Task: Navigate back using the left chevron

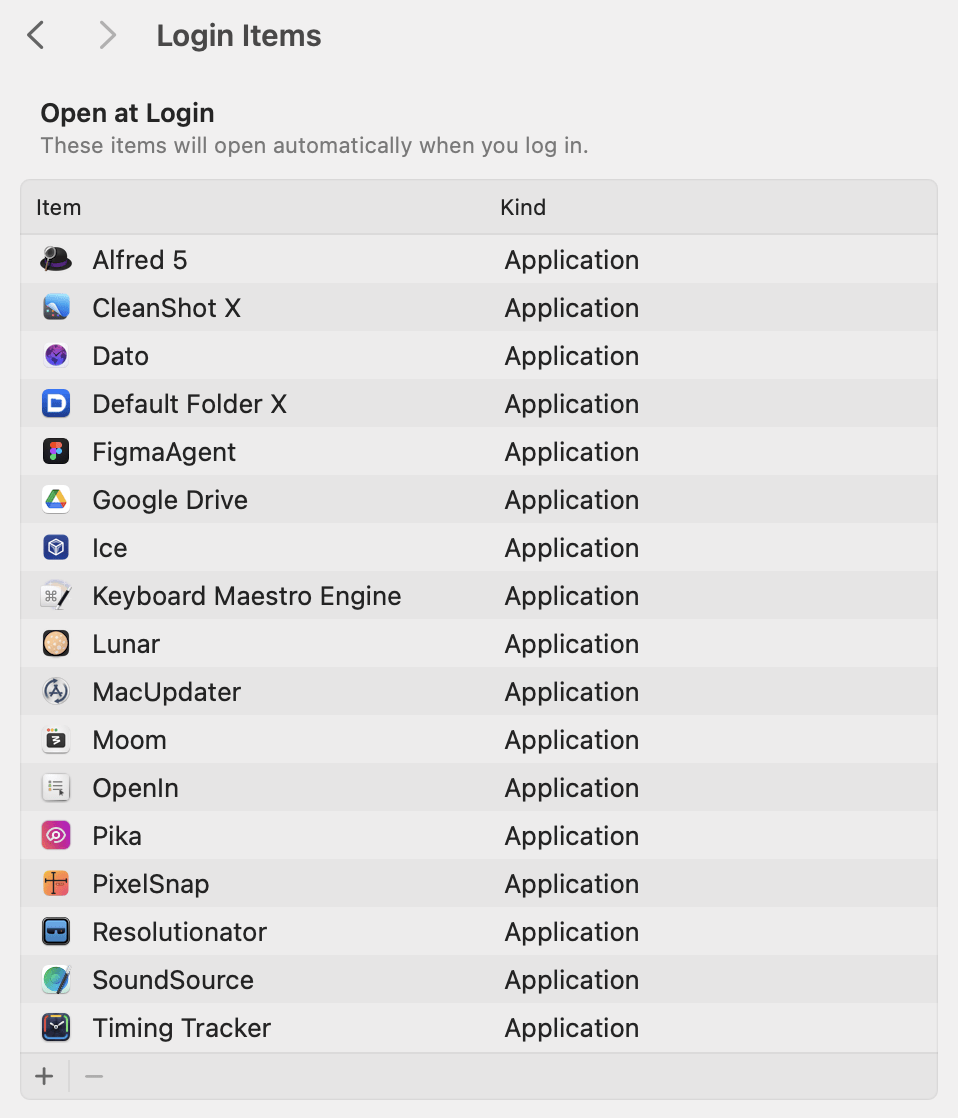Action: (x=35, y=35)
